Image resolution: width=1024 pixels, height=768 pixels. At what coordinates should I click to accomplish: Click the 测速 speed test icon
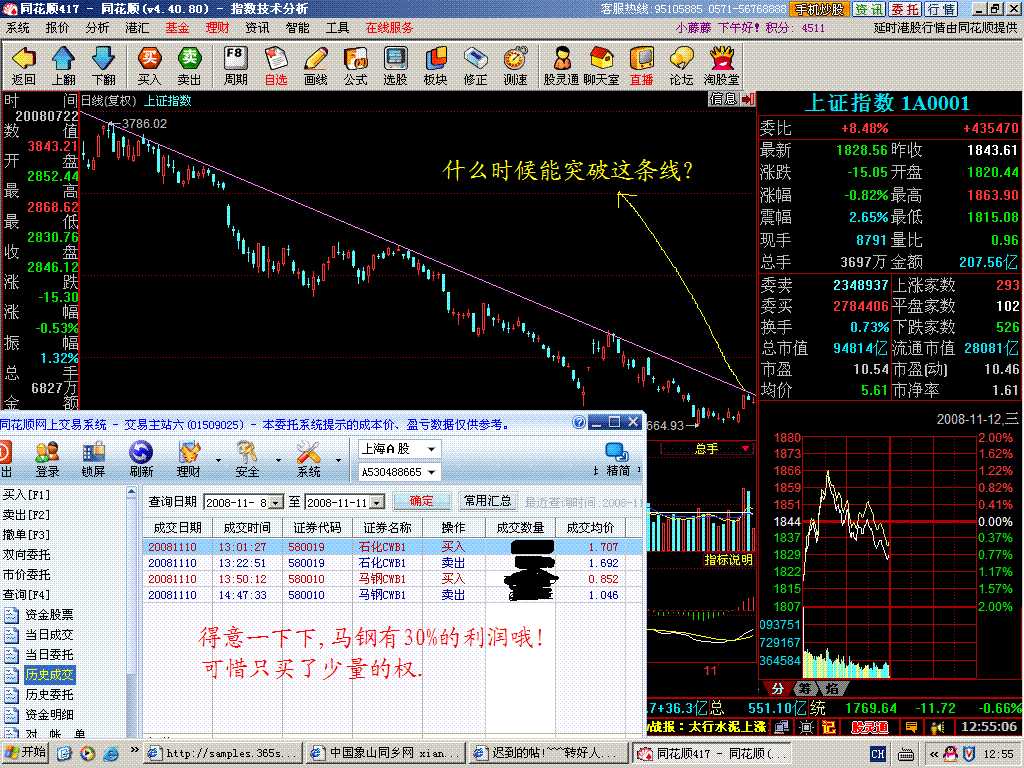click(x=515, y=65)
